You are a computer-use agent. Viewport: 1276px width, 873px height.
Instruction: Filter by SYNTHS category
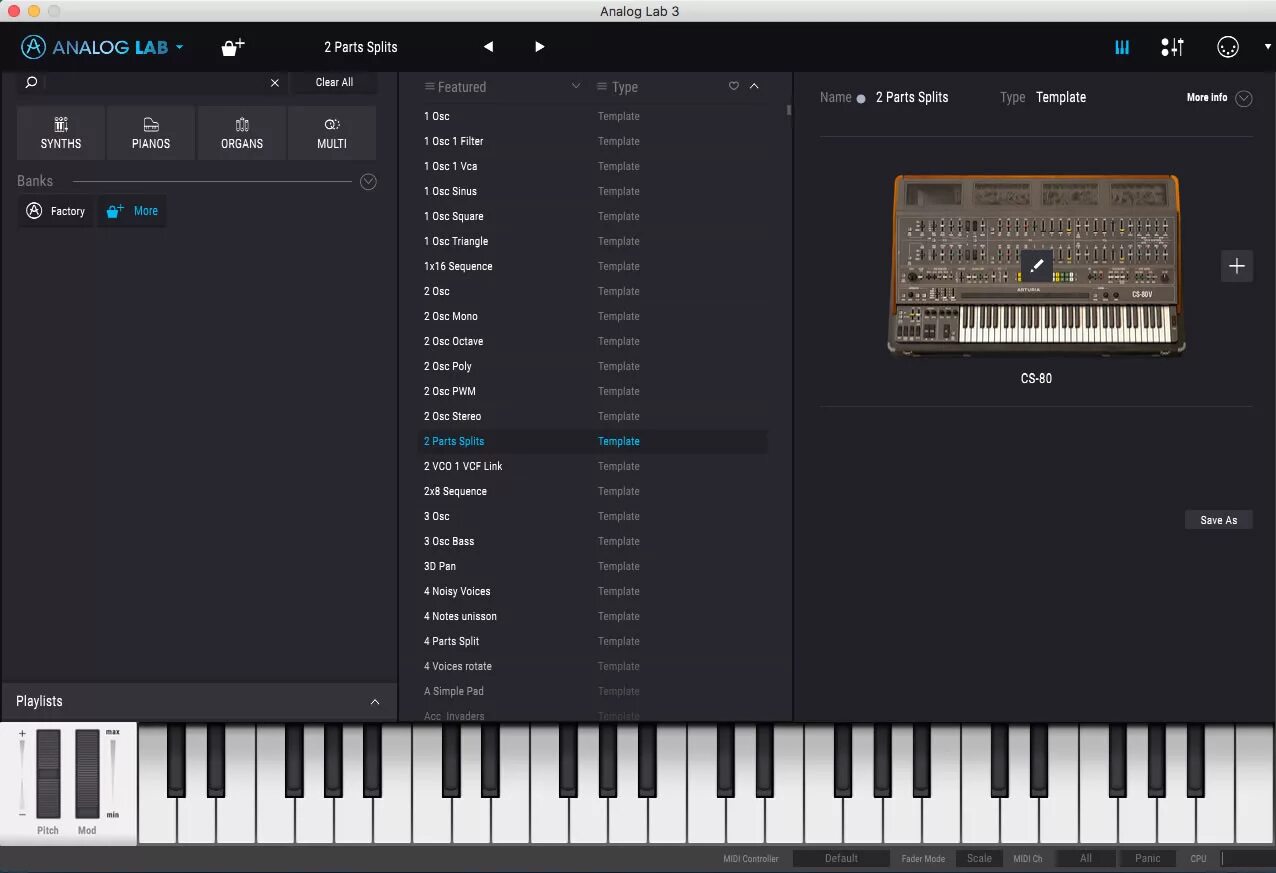click(61, 133)
